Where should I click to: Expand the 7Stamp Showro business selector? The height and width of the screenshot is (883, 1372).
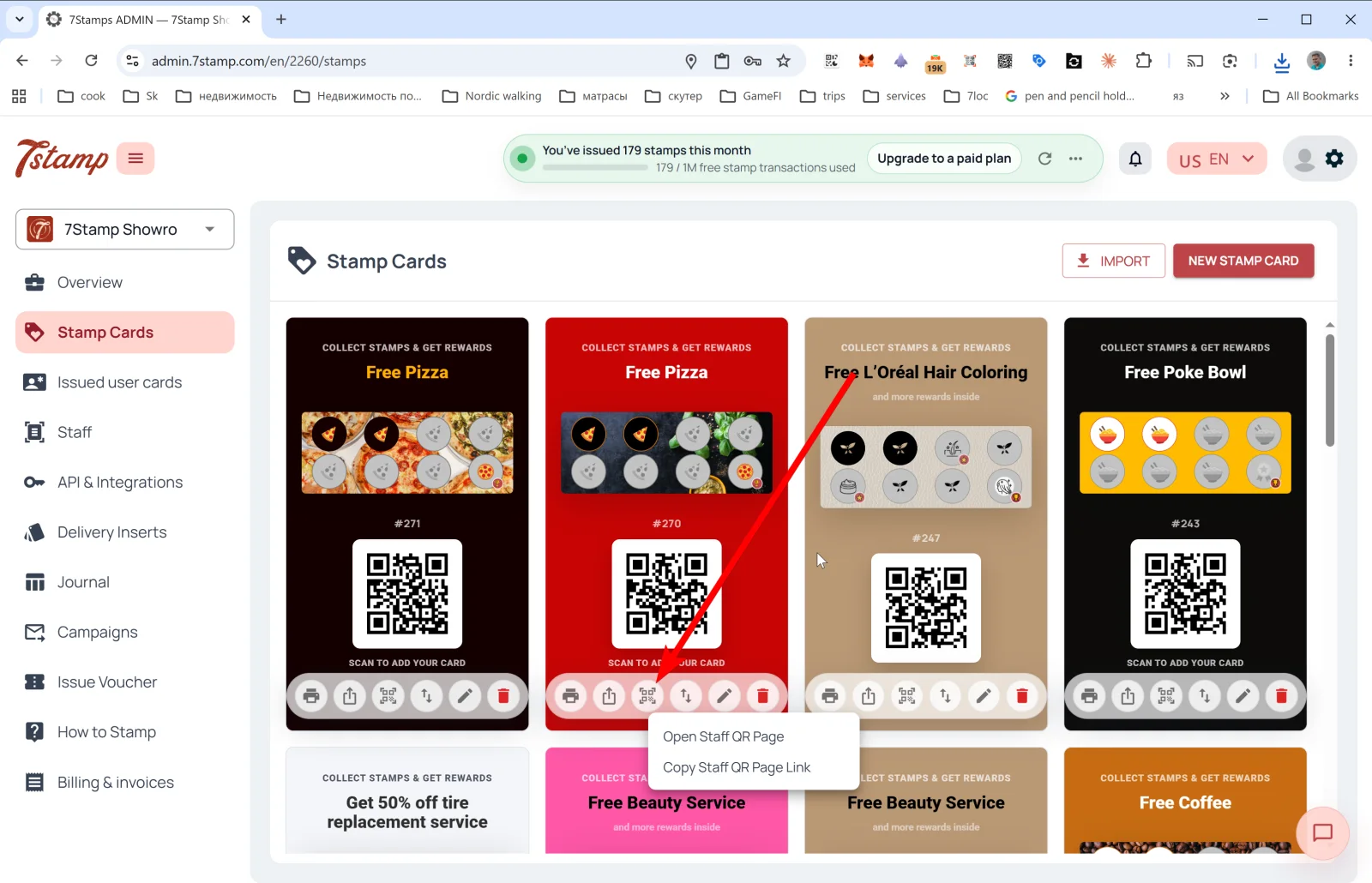(125, 230)
